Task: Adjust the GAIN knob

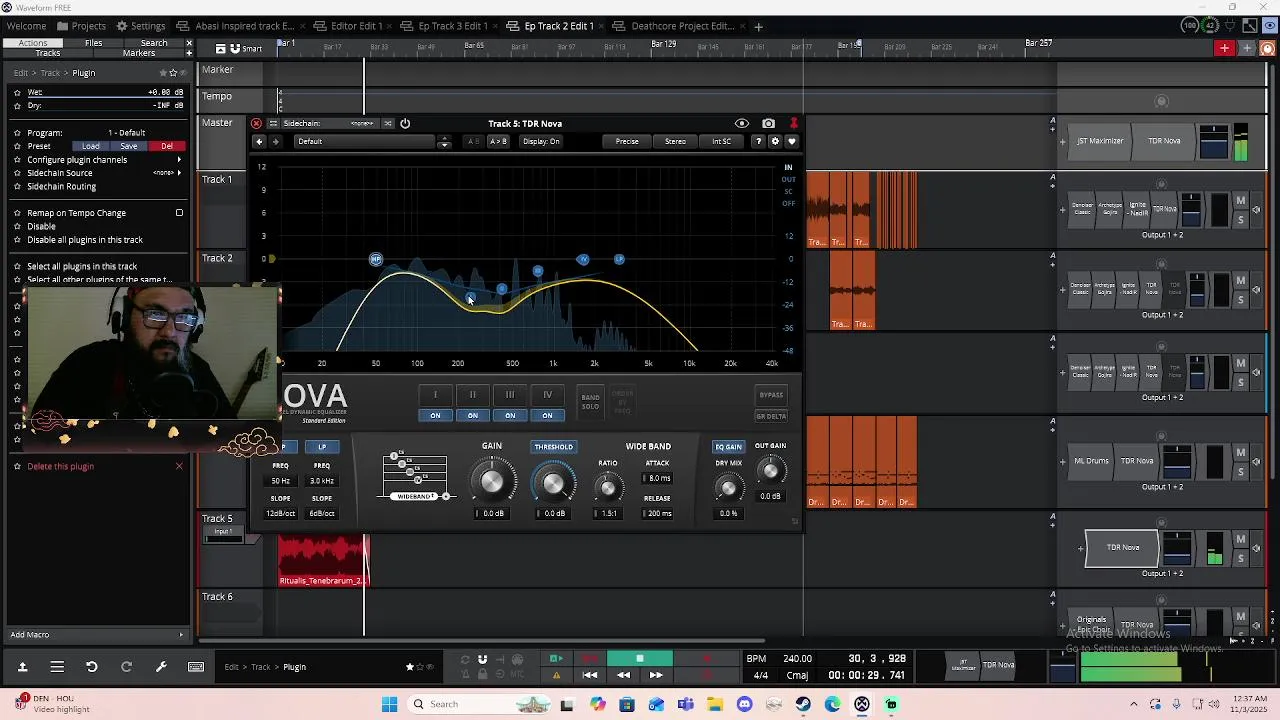Action: 492,483
